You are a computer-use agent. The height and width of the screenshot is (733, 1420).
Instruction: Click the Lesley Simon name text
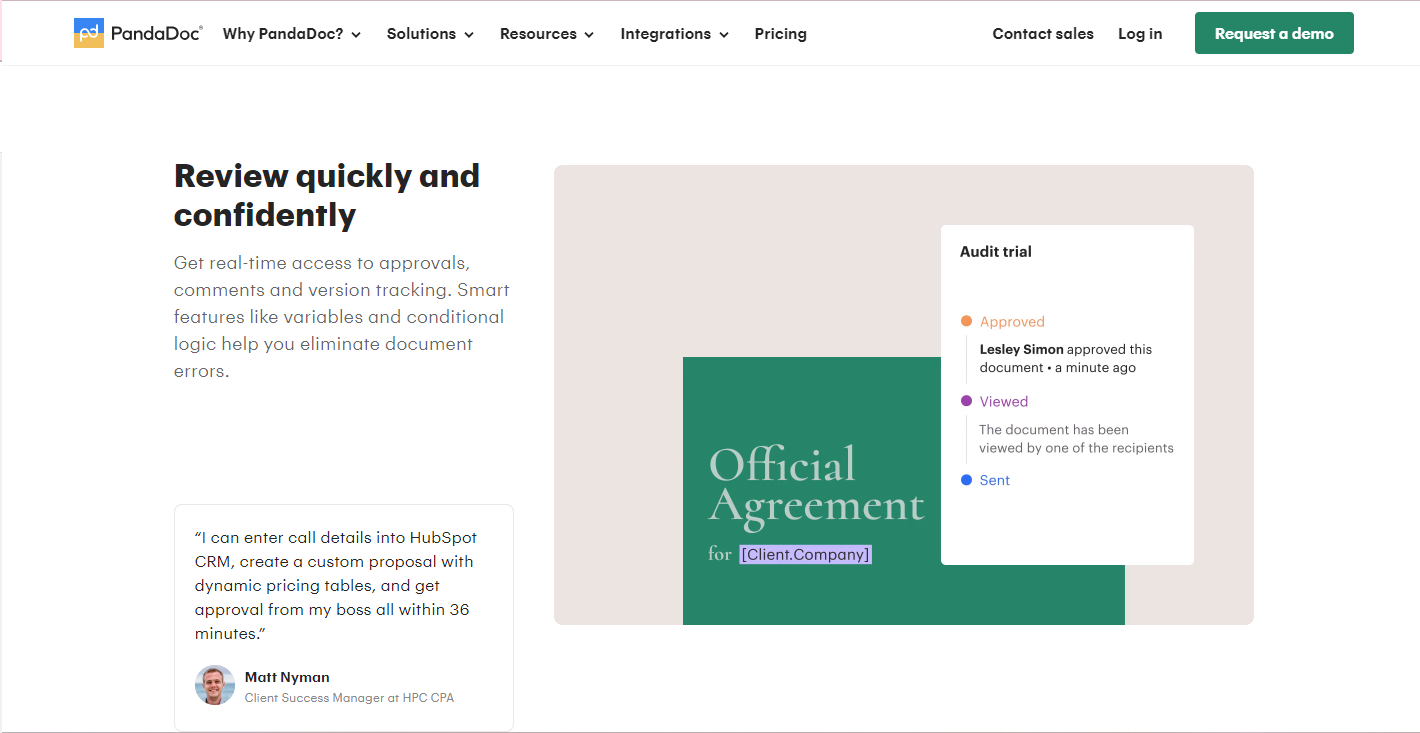click(x=1022, y=350)
